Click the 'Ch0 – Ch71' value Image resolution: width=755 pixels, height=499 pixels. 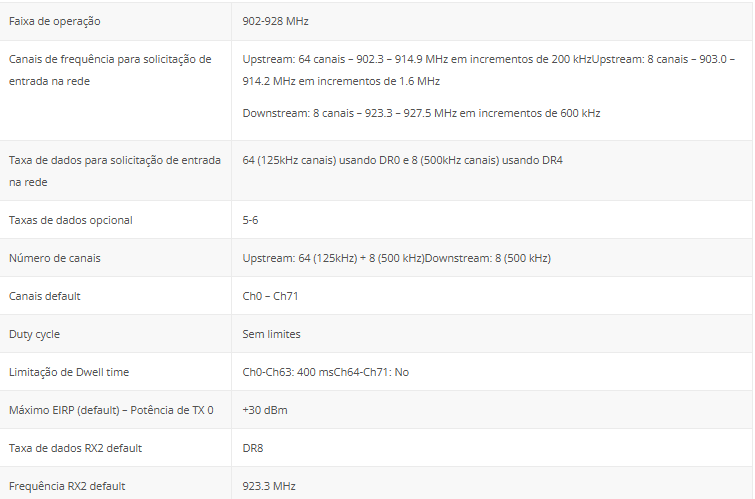[x=272, y=296]
